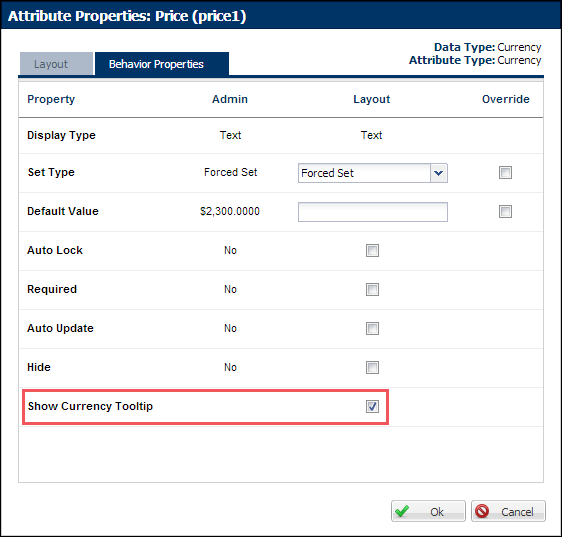Click the Layout column header

point(372,99)
